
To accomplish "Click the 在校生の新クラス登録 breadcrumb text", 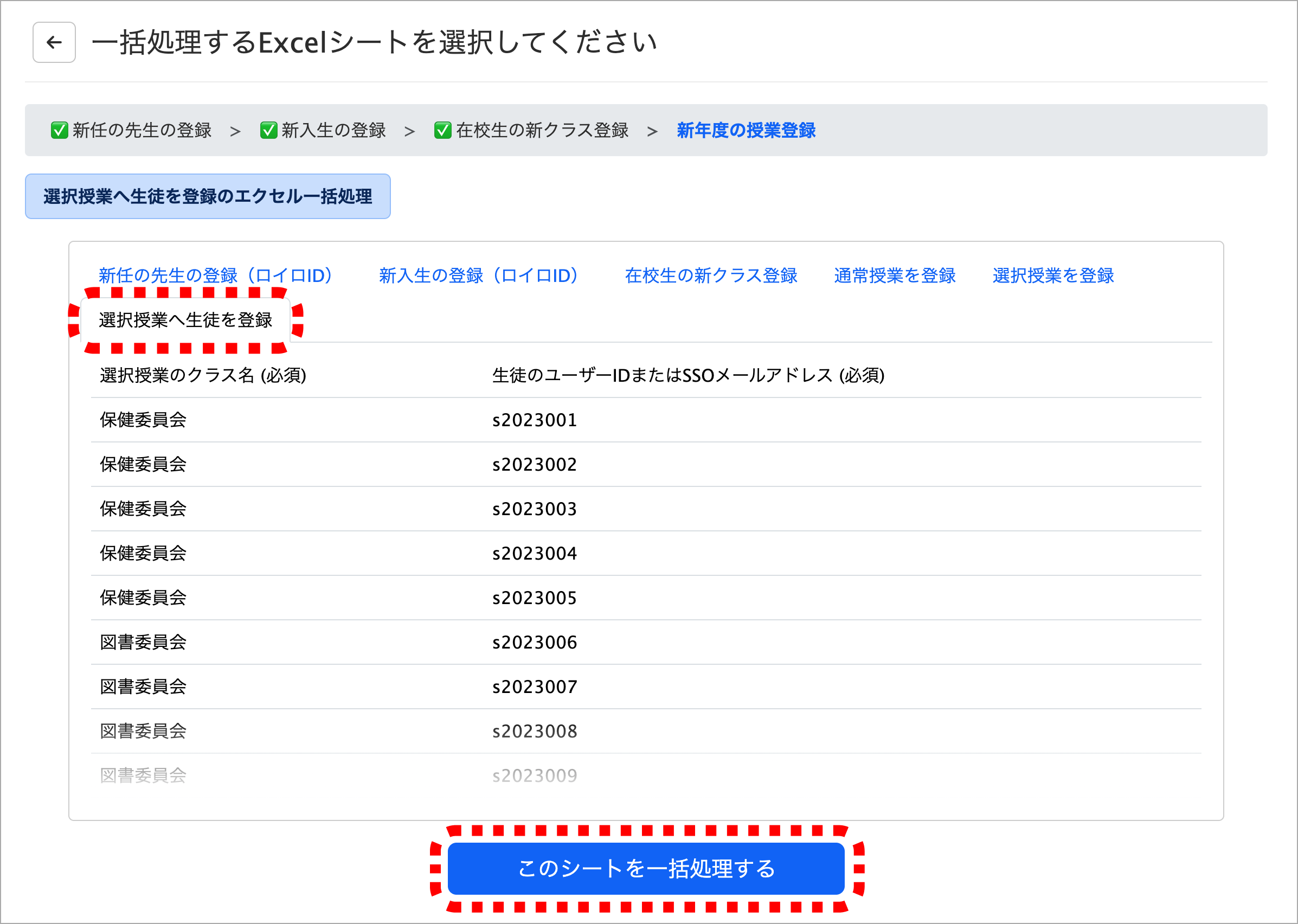I will pyautogui.click(x=542, y=130).
